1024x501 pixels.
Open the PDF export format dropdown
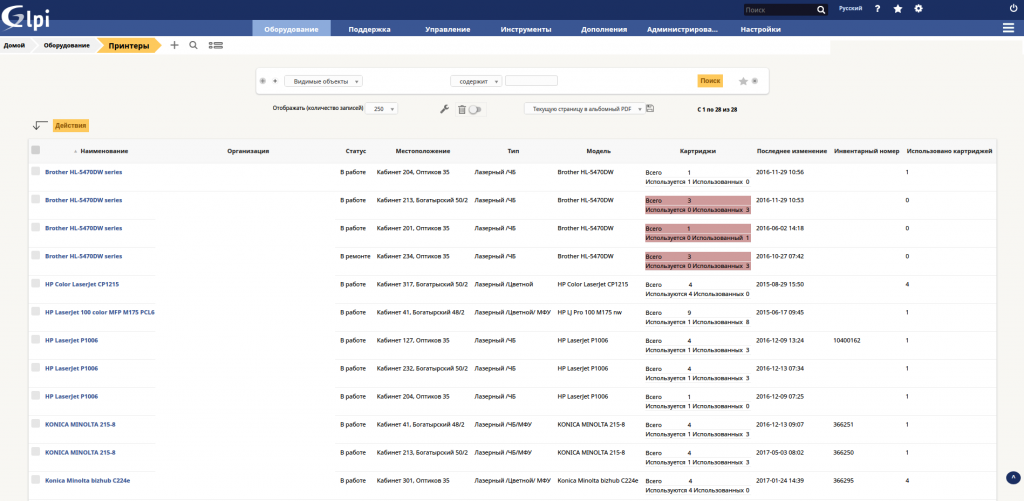(584, 109)
